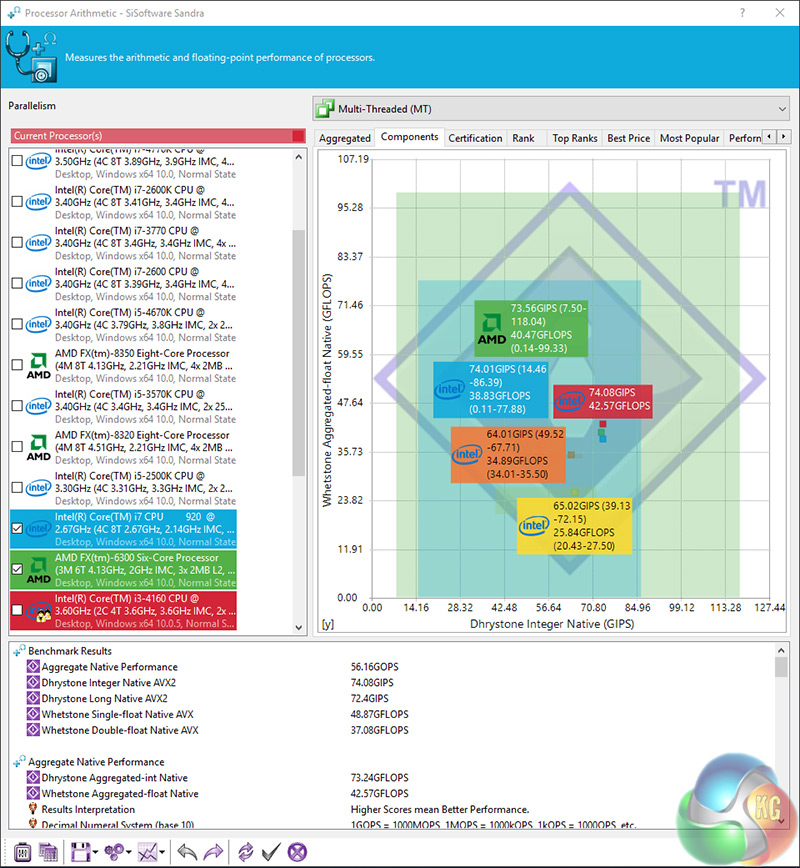Click the Intel logo of i5-4670K entry
Image resolution: width=800 pixels, height=868 pixels.
point(38,324)
